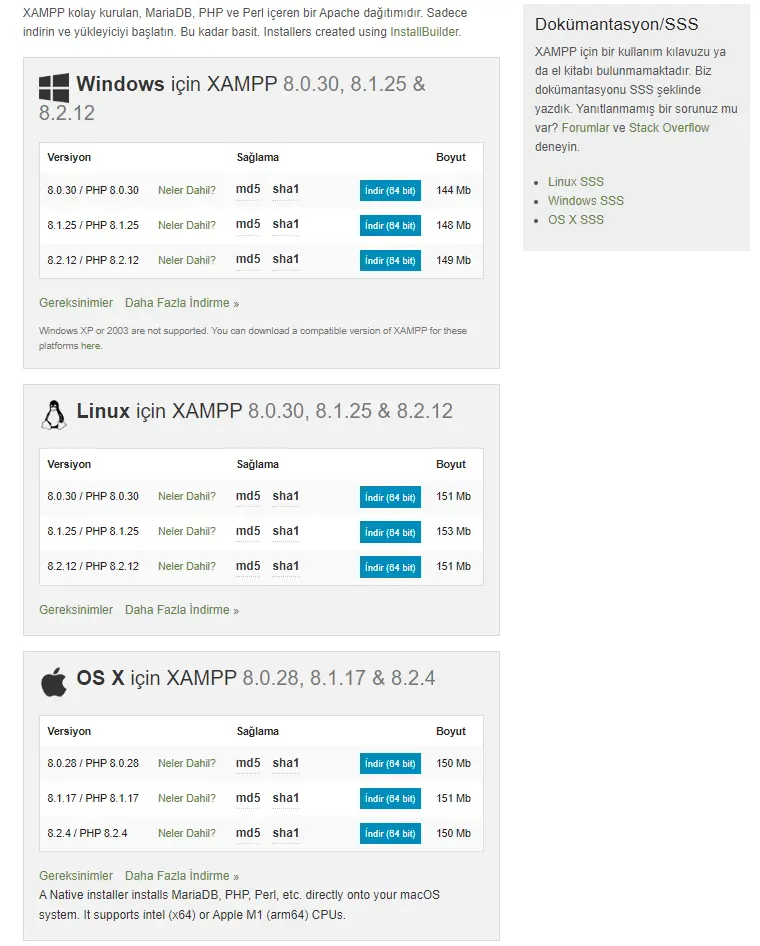Open the InstallBuilder link
Image resolution: width=760 pixels, height=946 pixels.
pos(424,32)
